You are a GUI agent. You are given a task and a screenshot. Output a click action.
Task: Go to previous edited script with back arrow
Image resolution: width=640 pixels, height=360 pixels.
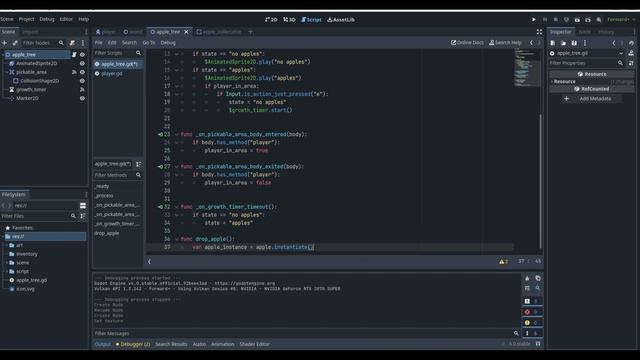[x=531, y=42]
